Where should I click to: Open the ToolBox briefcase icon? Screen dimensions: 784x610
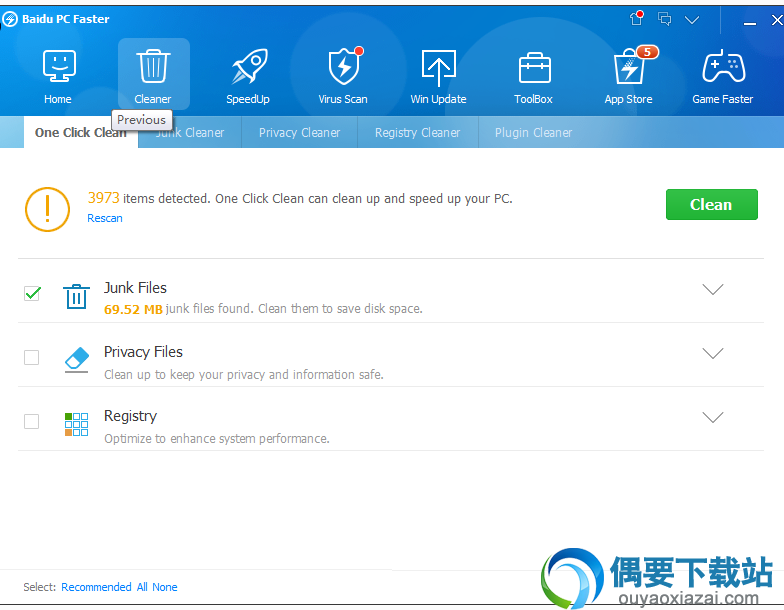534,68
